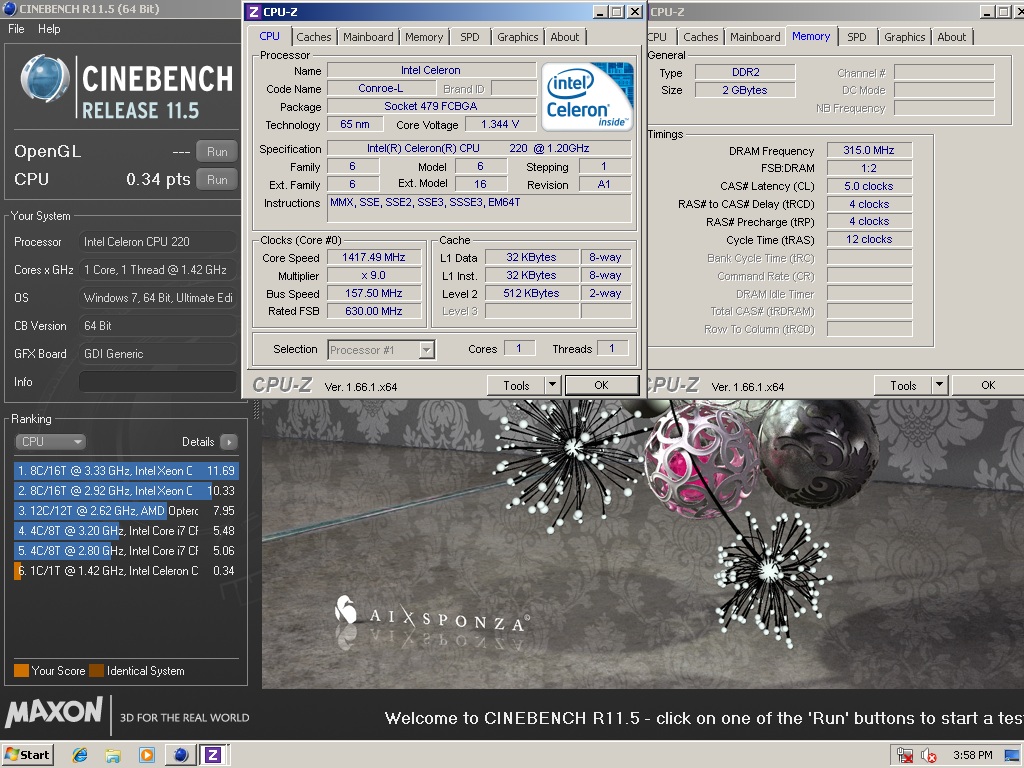Expand ranking Details arrow button
The image size is (1024, 768).
(x=229, y=442)
